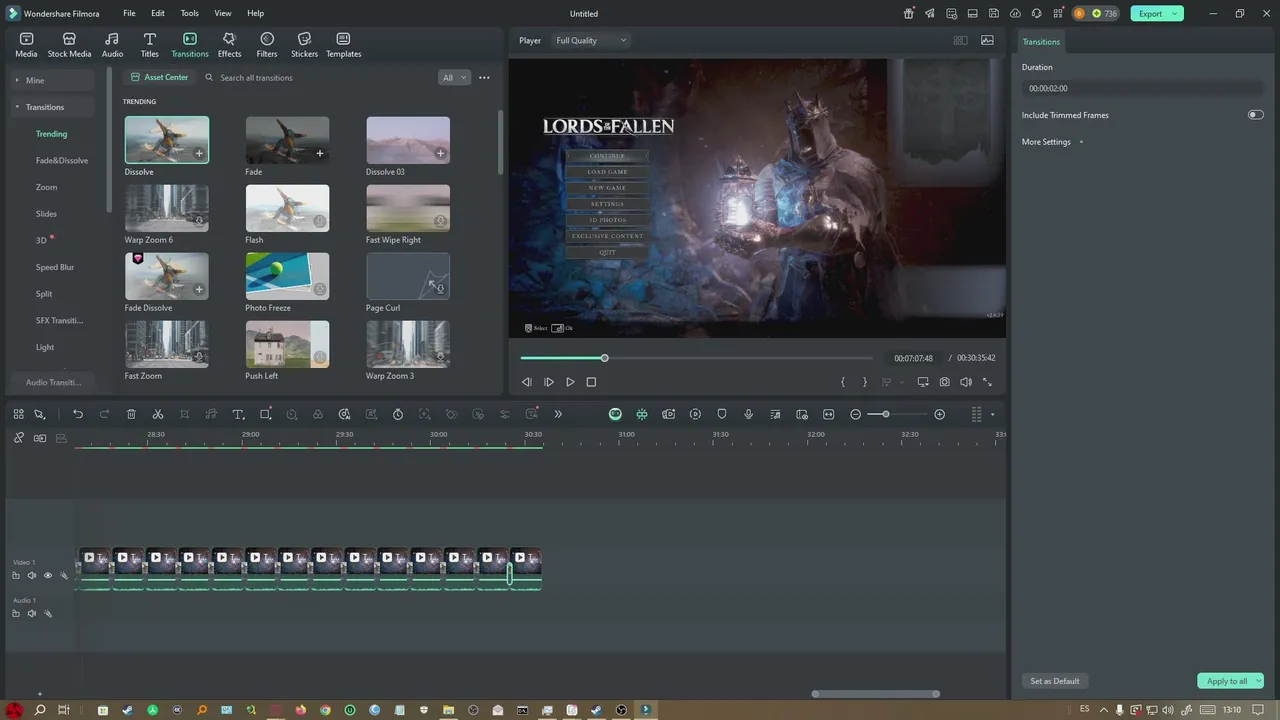Open the Export dropdown arrow
1280x720 pixels.
coord(1175,13)
